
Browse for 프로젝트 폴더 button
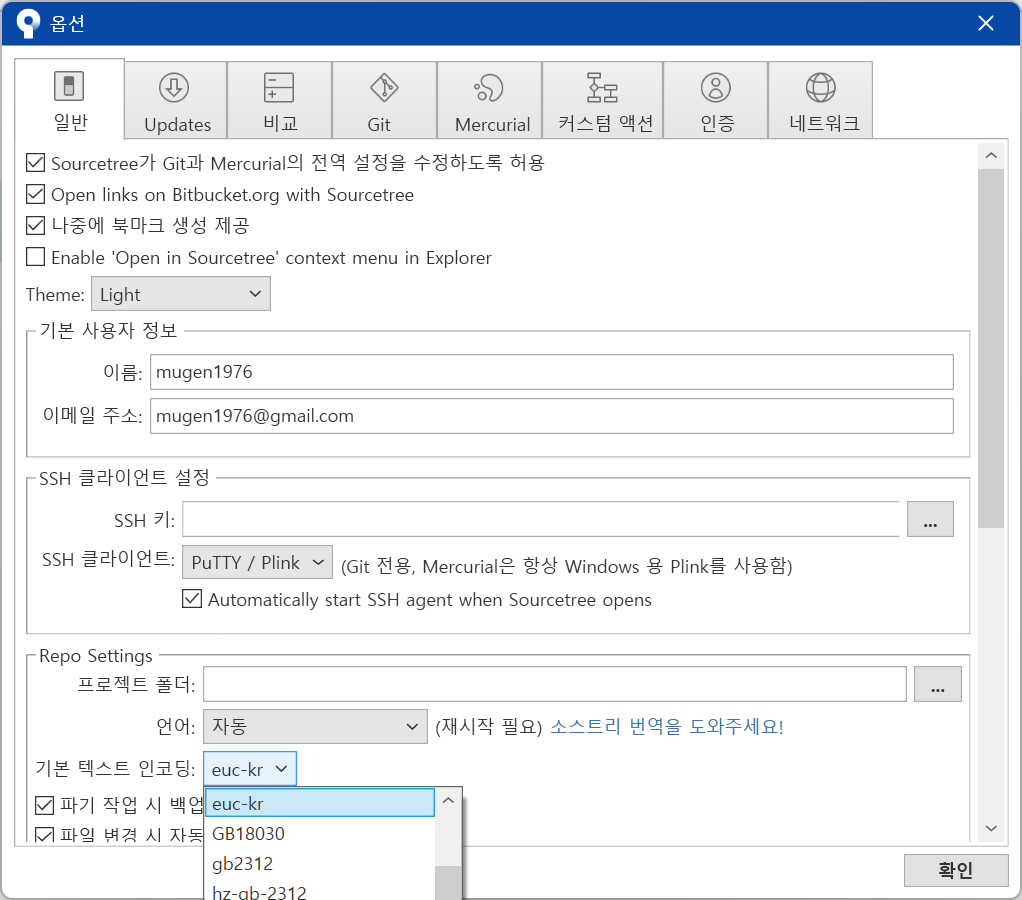tap(937, 684)
